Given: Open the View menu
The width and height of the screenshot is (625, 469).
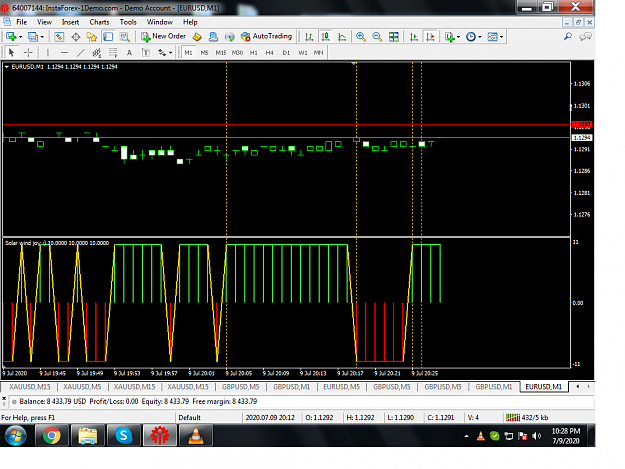Looking at the screenshot, I should point(44,22).
